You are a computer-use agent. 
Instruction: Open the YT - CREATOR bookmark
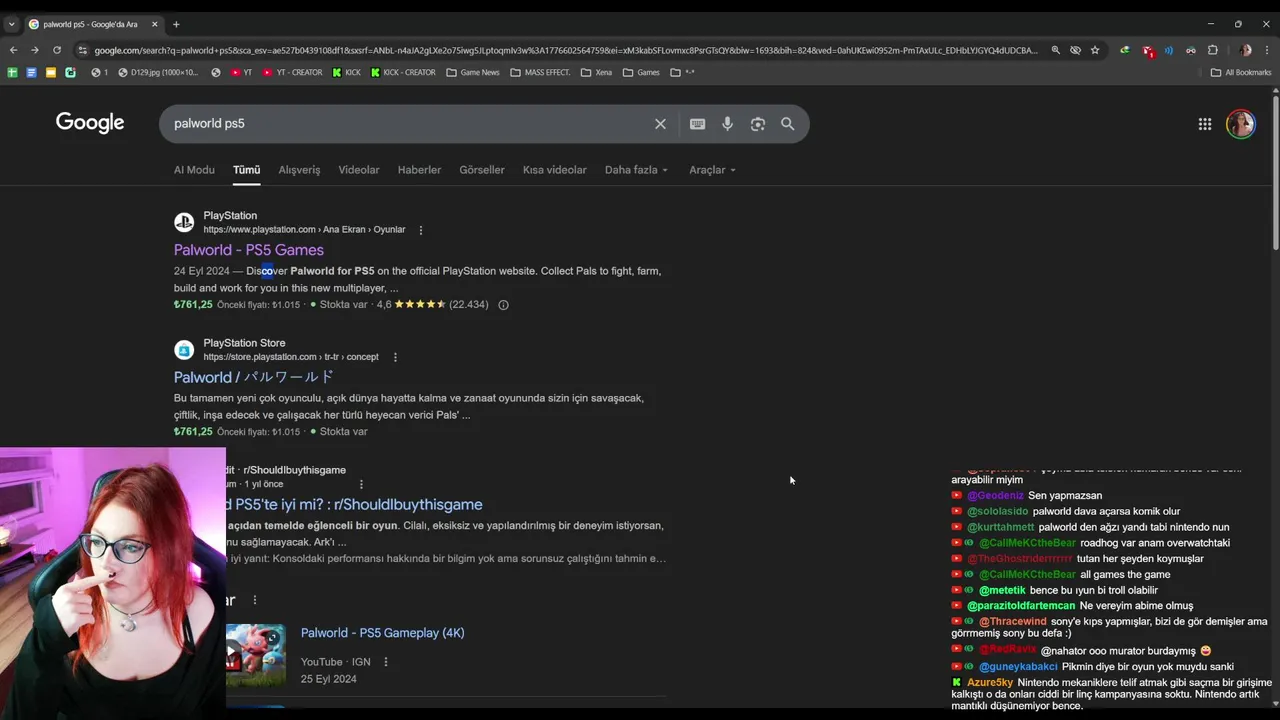coord(293,72)
